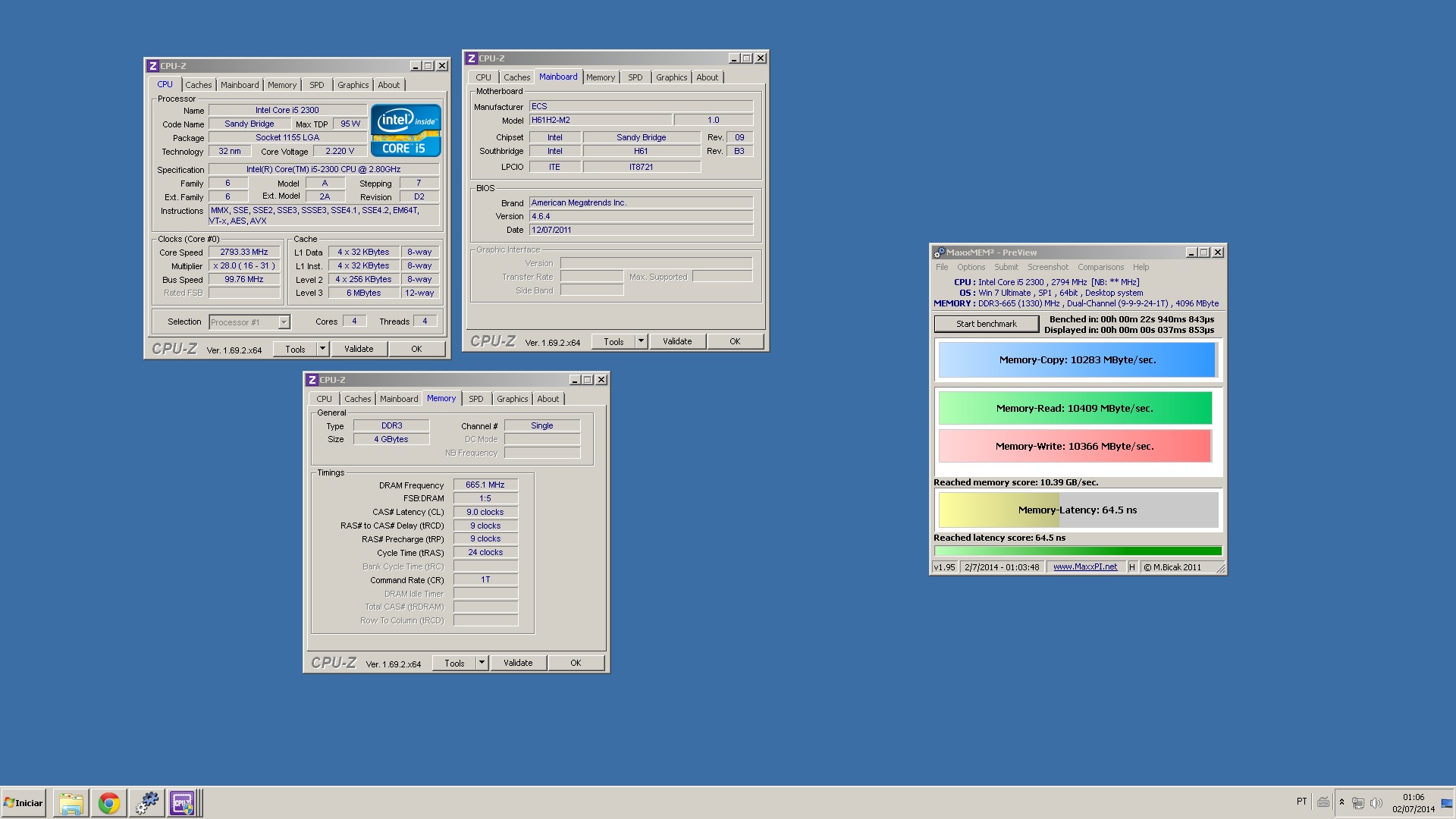Click the MaxxMEM v1.95 status cell
This screenshot has width=1456, height=819.
(944, 566)
